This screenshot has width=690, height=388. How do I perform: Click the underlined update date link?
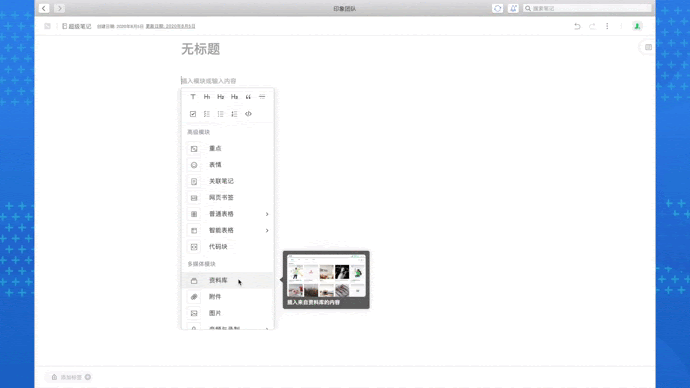(170, 26)
